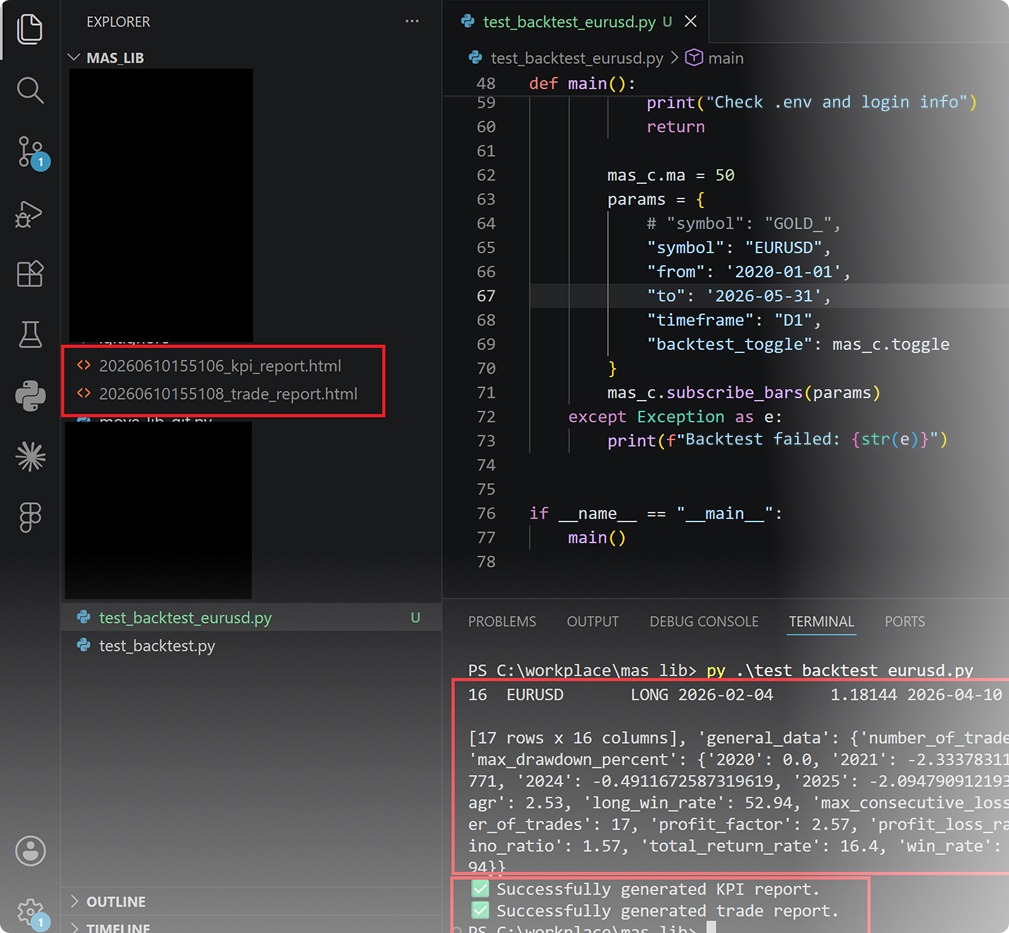Open 20260610155108_trade_report.html file

tap(228, 393)
